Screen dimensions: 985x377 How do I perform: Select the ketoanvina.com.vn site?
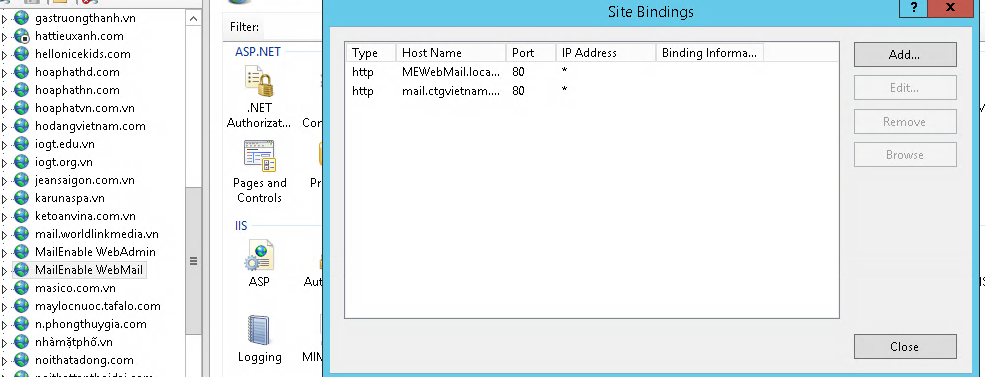[x=85, y=216]
